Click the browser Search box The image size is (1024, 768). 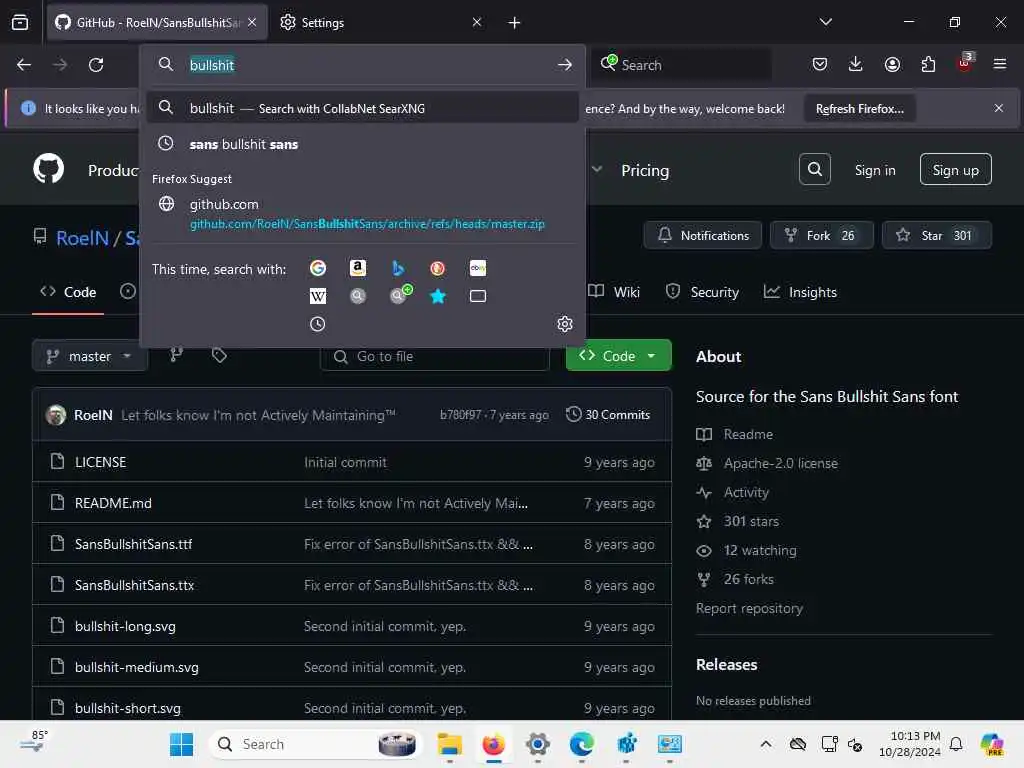682,65
